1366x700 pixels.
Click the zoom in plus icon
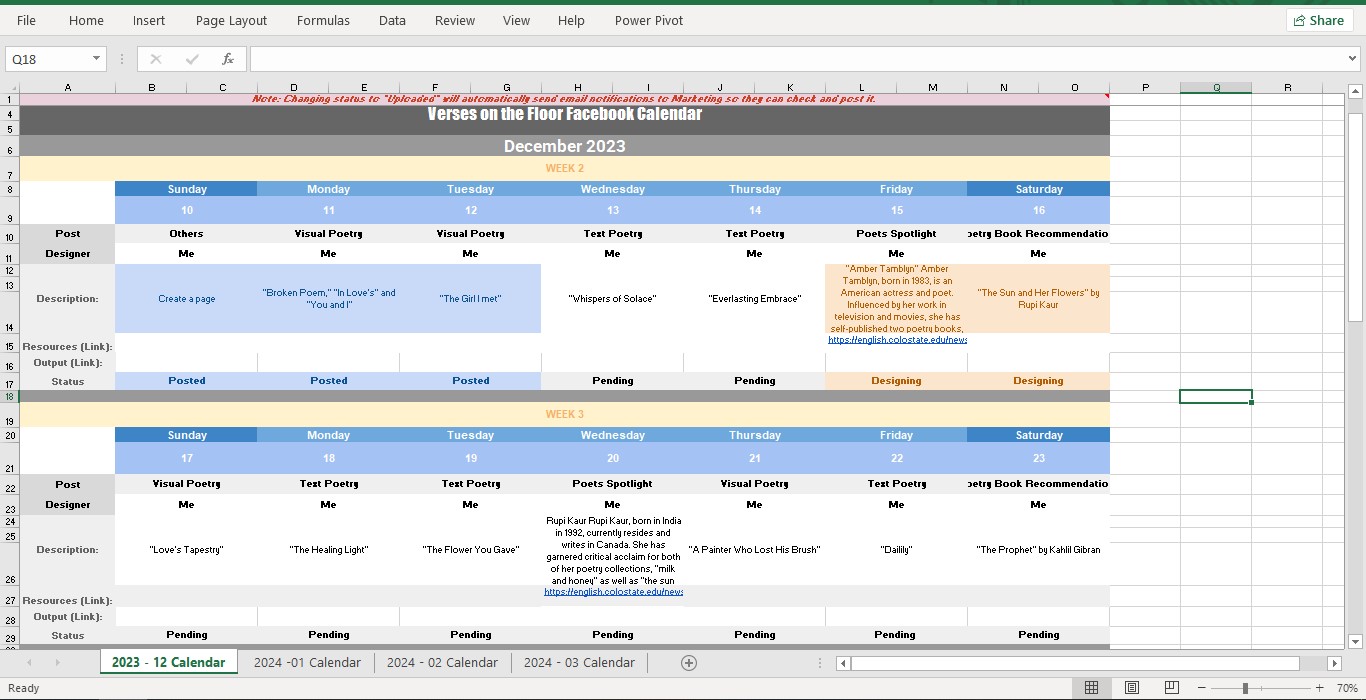[x=1320, y=688]
